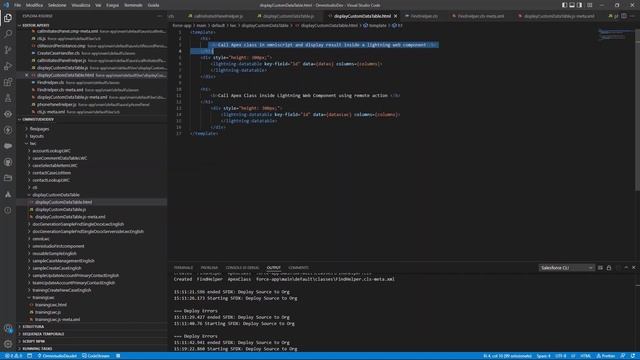Open Explorer panel more actions ellipsis
Image resolution: width=640 pixels, height=360 pixels.
click(159, 16)
